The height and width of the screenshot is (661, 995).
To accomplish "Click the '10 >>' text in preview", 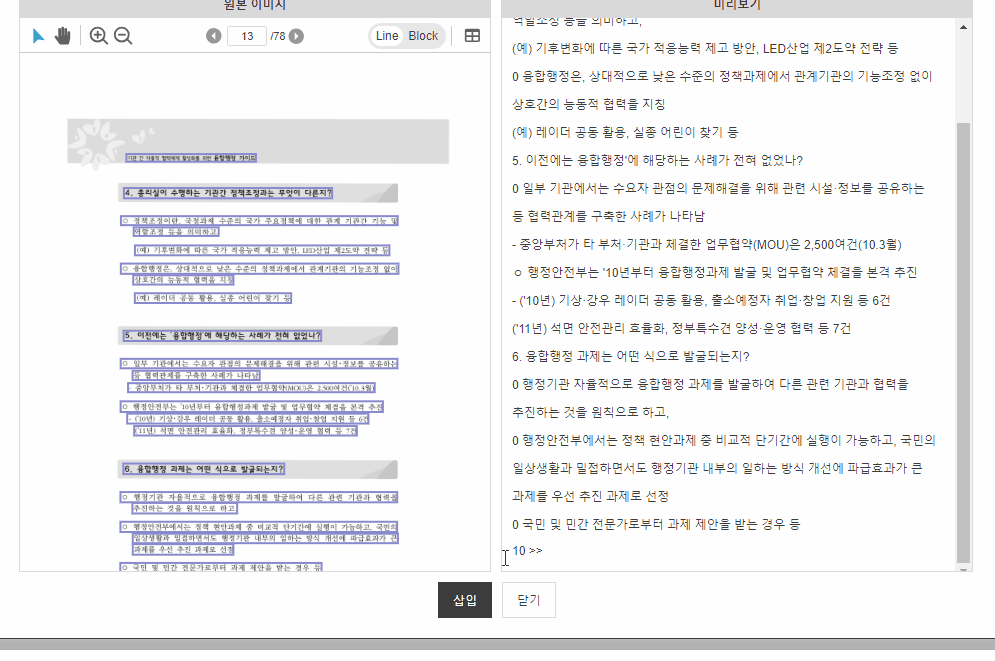I will (x=527, y=551).
